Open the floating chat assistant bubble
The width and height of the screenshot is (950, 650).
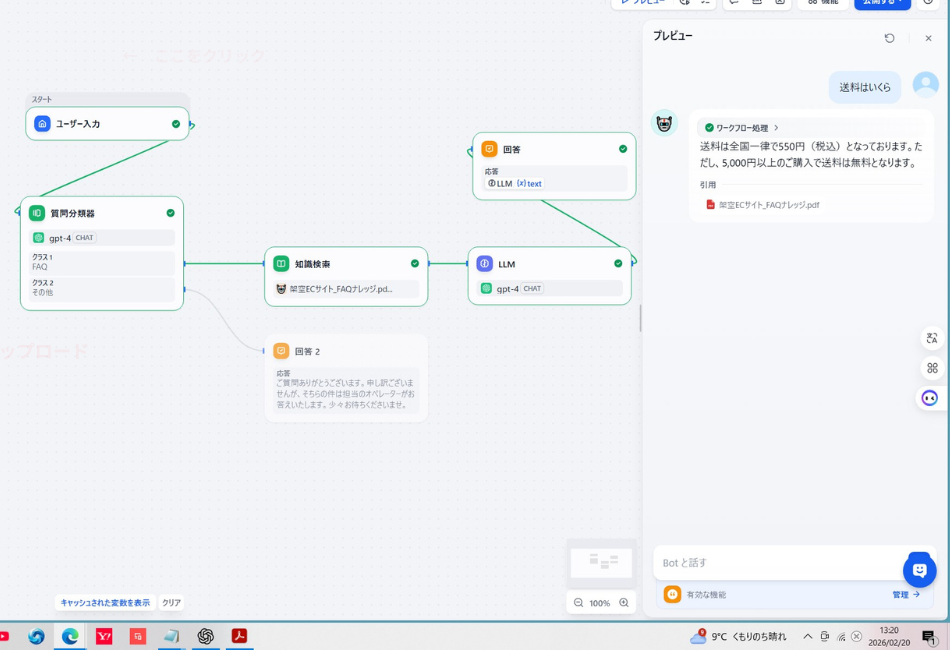click(x=919, y=570)
